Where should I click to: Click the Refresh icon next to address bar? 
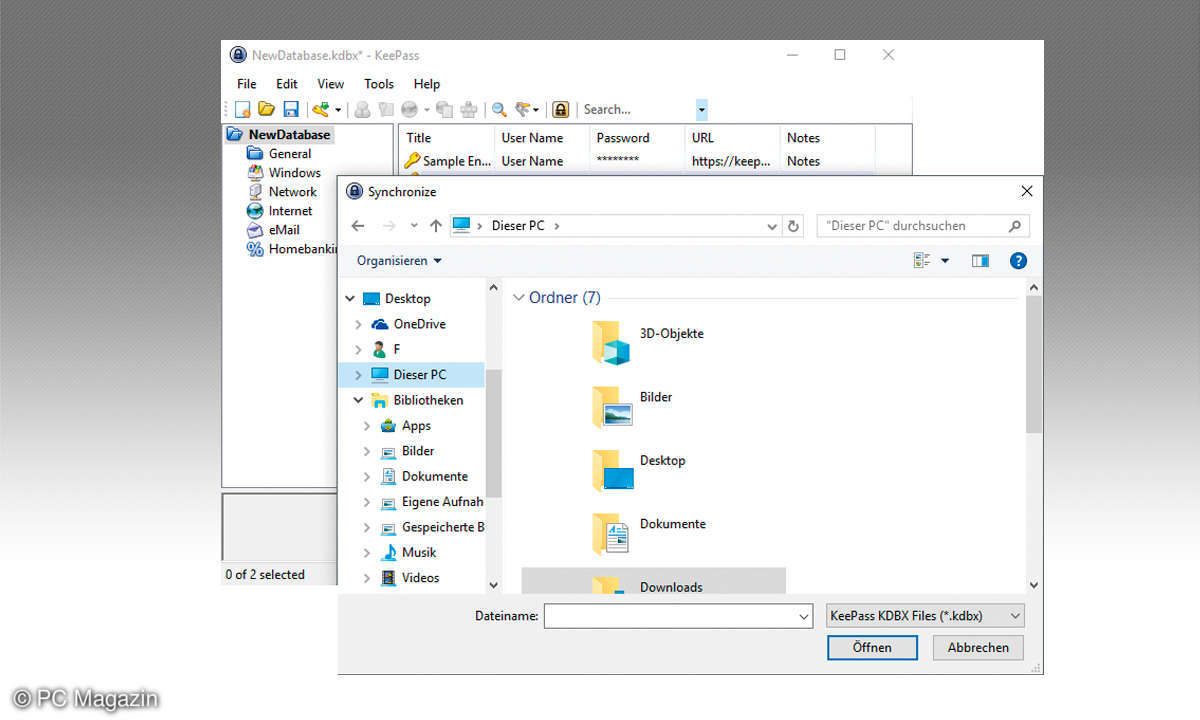(x=794, y=226)
